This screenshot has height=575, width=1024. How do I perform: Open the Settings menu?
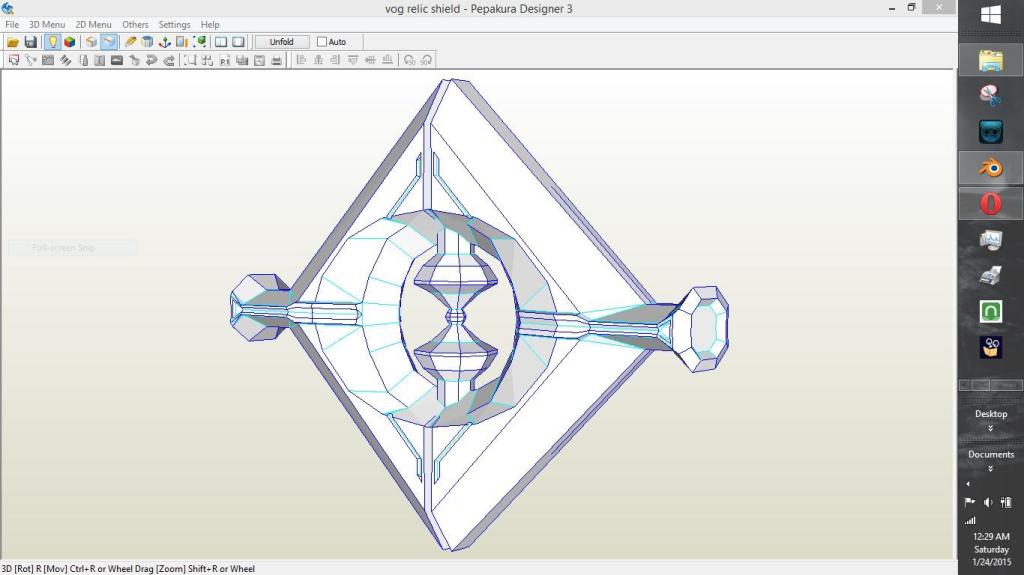174,24
